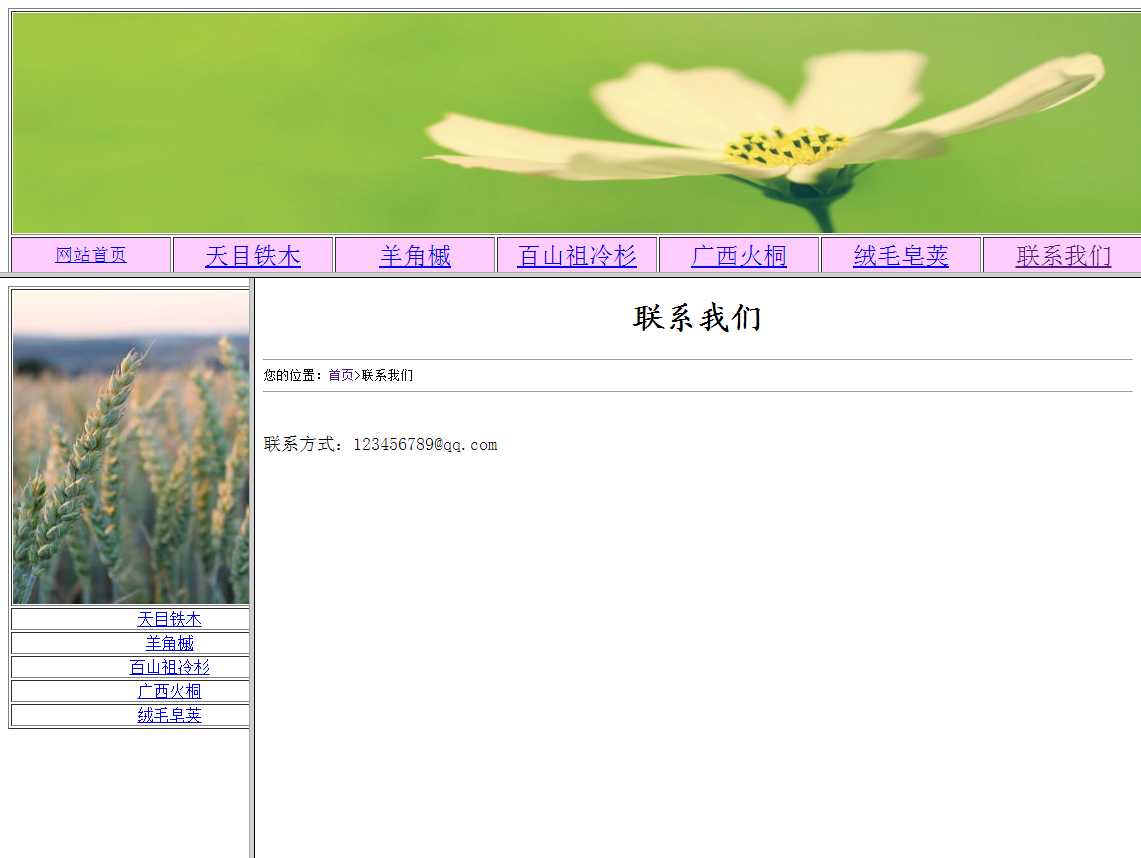Click 联系我们 text in the breadcrumb trail
The image size is (1141, 858).
click(387, 376)
